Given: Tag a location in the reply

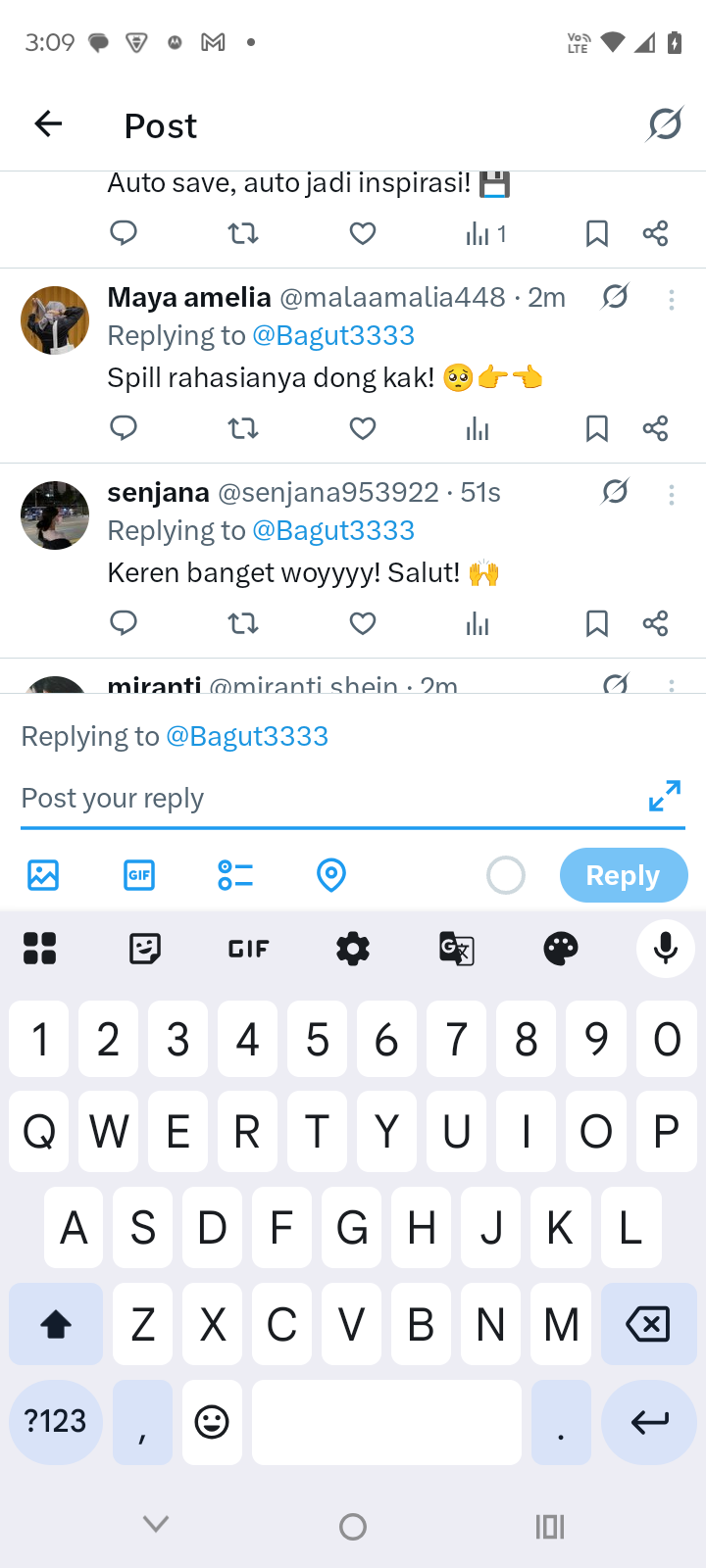Looking at the screenshot, I should [331, 875].
